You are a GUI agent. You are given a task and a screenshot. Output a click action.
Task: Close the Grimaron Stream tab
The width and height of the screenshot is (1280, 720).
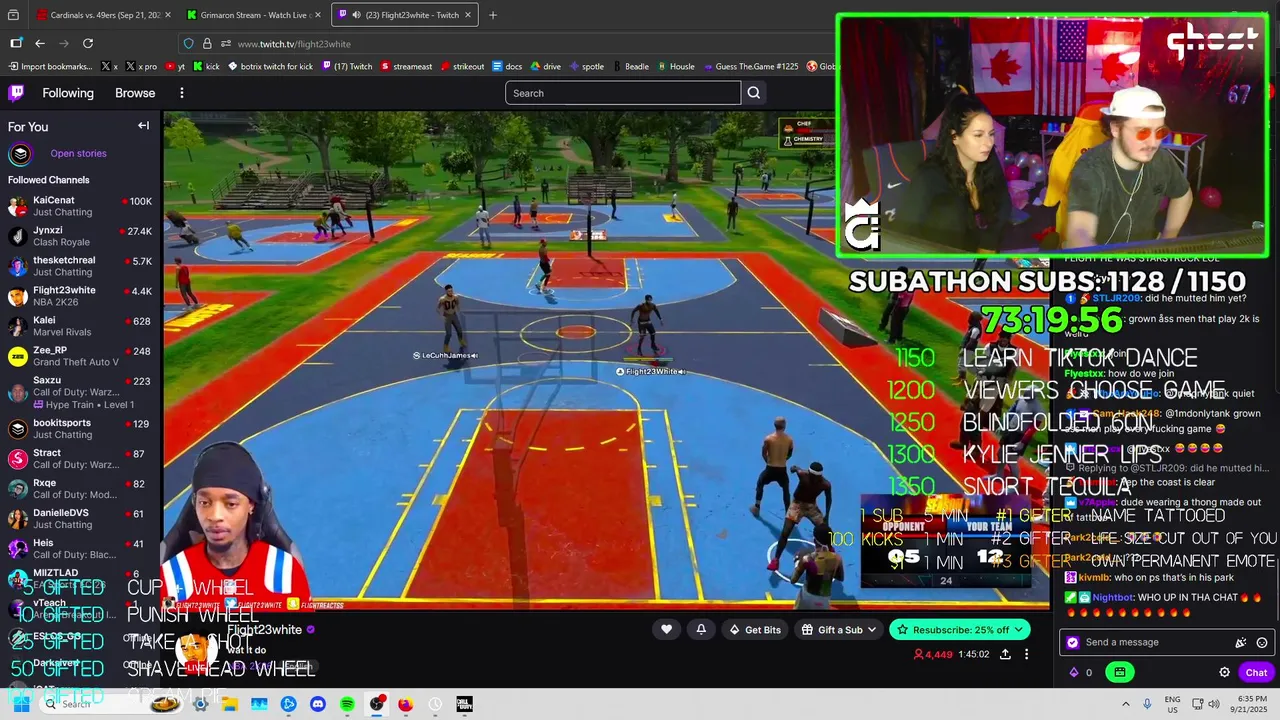point(318,15)
